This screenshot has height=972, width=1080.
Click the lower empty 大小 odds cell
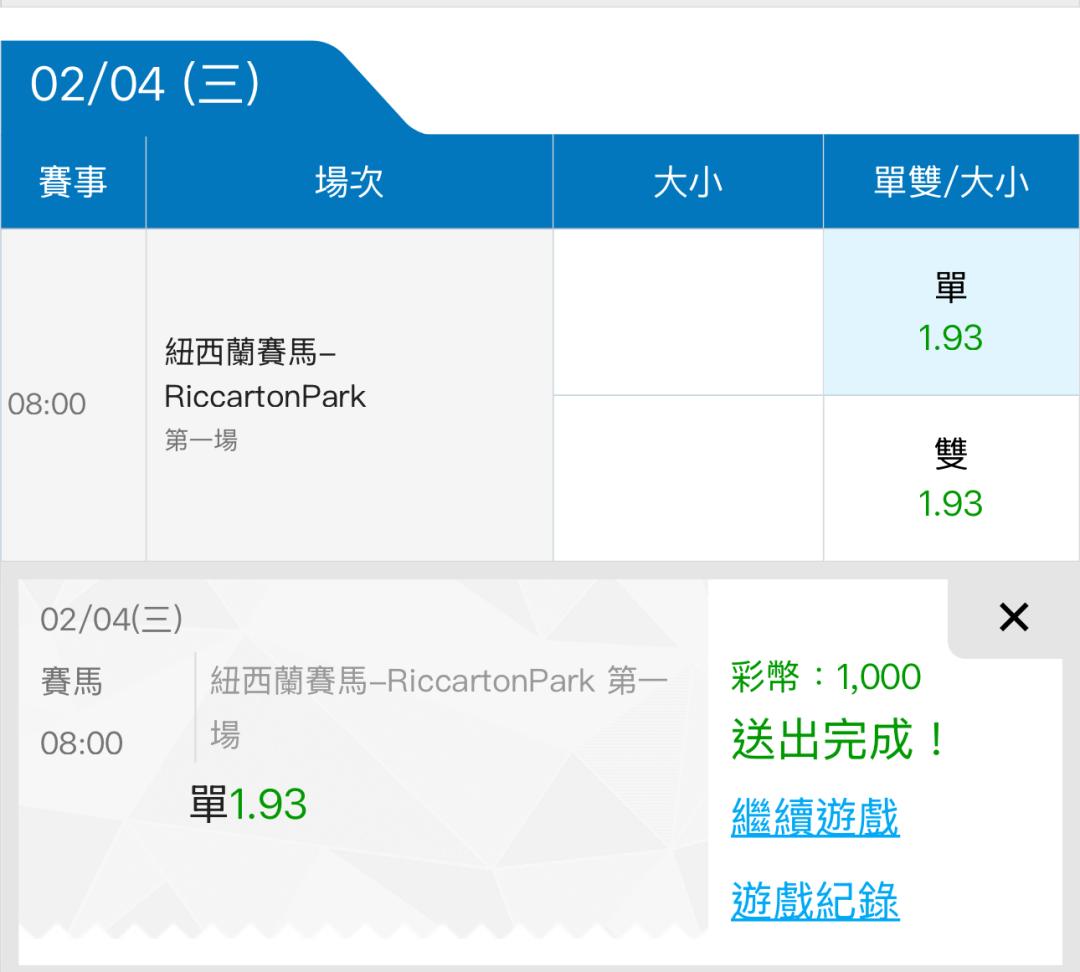click(x=687, y=479)
